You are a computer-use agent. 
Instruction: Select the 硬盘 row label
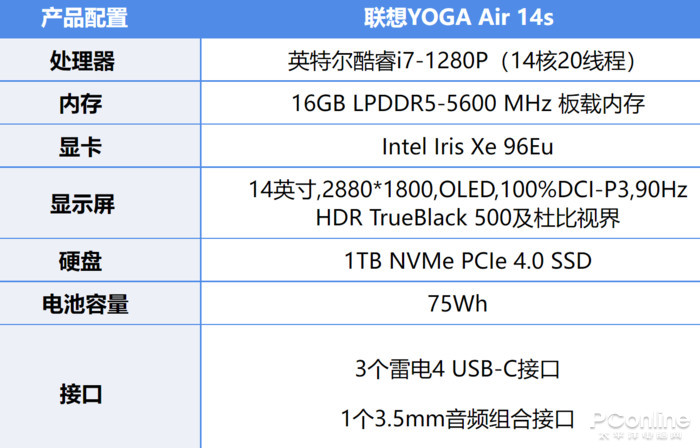(81, 261)
